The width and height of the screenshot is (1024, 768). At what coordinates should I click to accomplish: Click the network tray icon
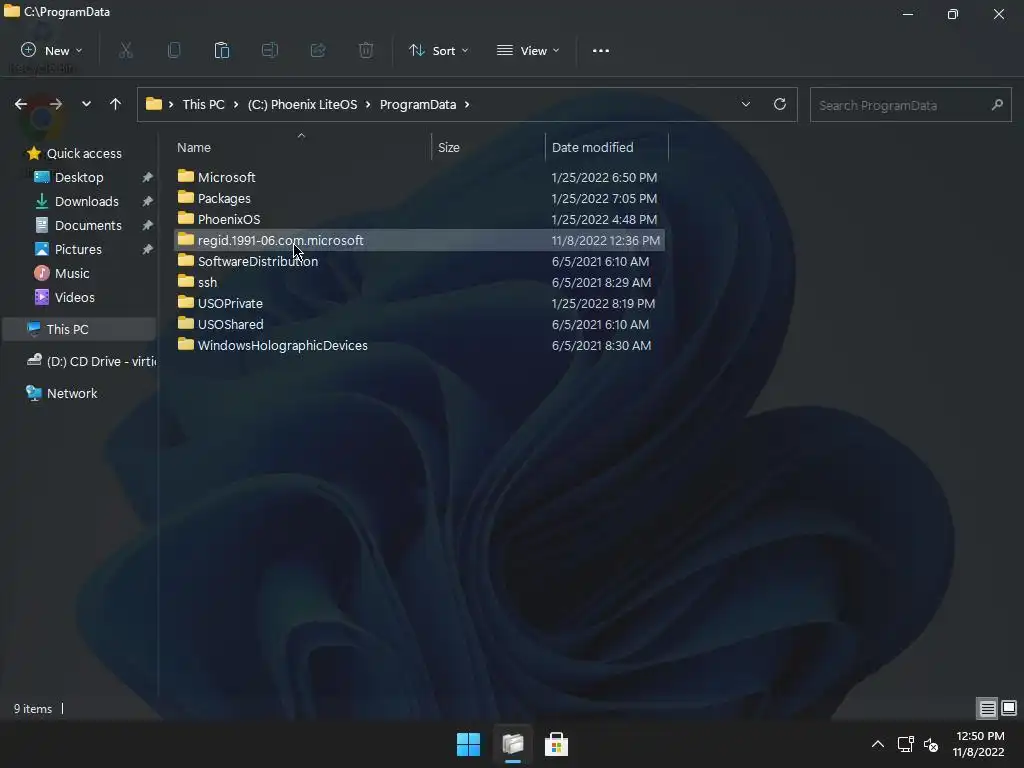click(905, 744)
